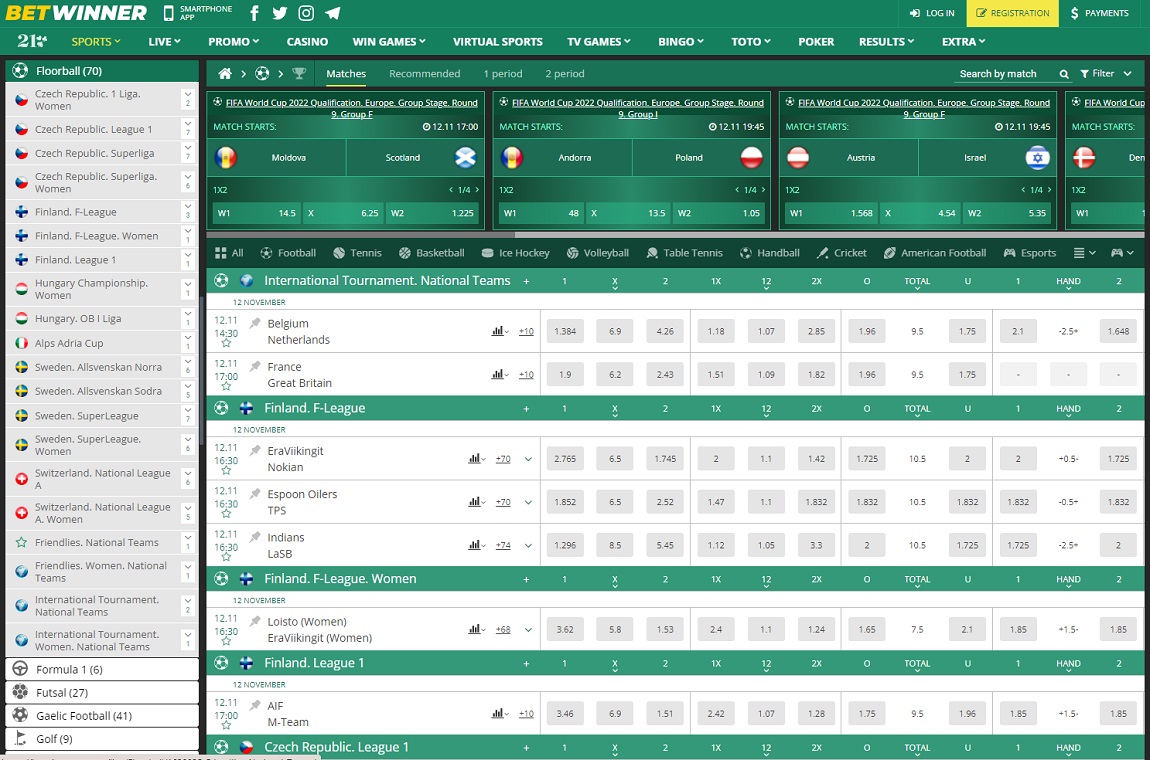Open the more sports list dropdown

tap(1085, 253)
